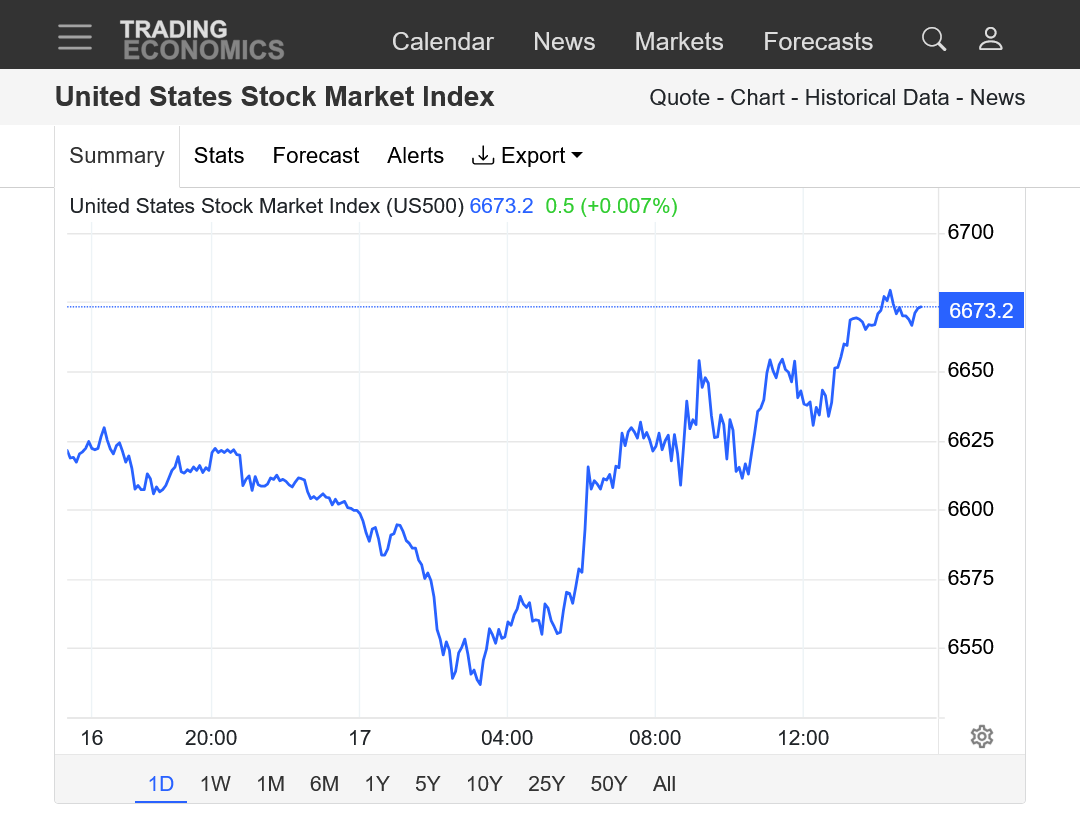The width and height of the screenshot is (1080, 823).
Task: Click the search magnifier icon
Action: coord(934,40)
